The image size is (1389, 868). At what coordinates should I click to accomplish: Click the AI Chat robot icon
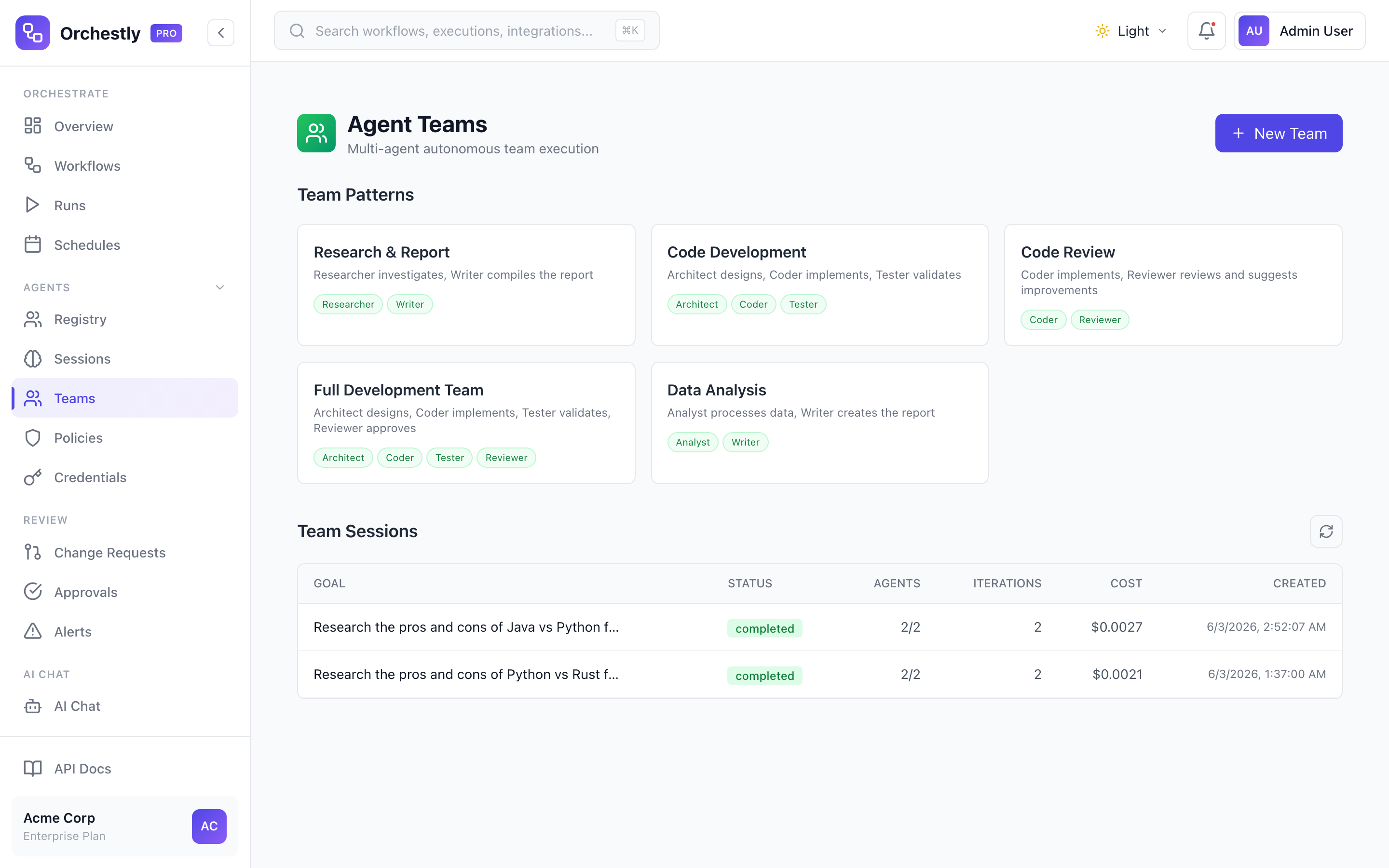point(33,706)
